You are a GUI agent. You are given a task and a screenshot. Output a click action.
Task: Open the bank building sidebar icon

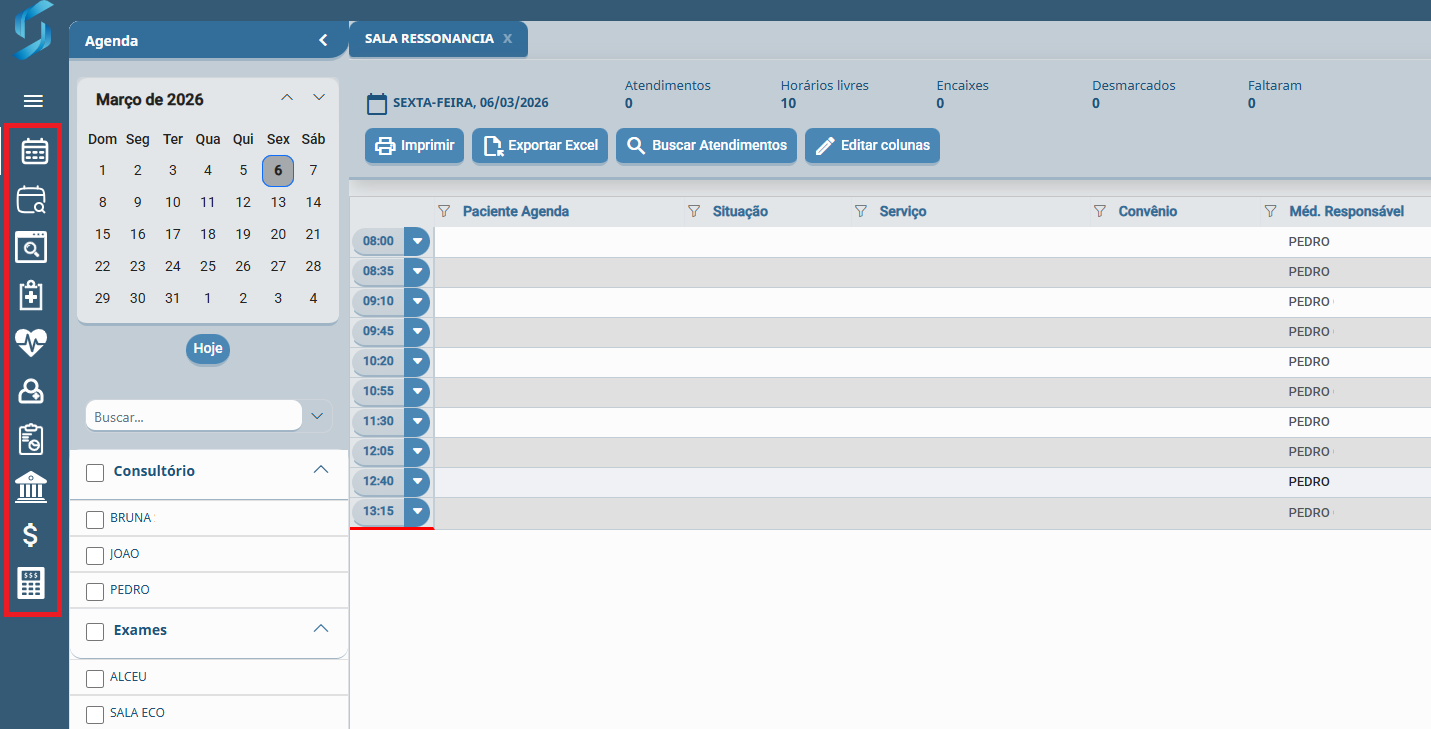[32, 488]
